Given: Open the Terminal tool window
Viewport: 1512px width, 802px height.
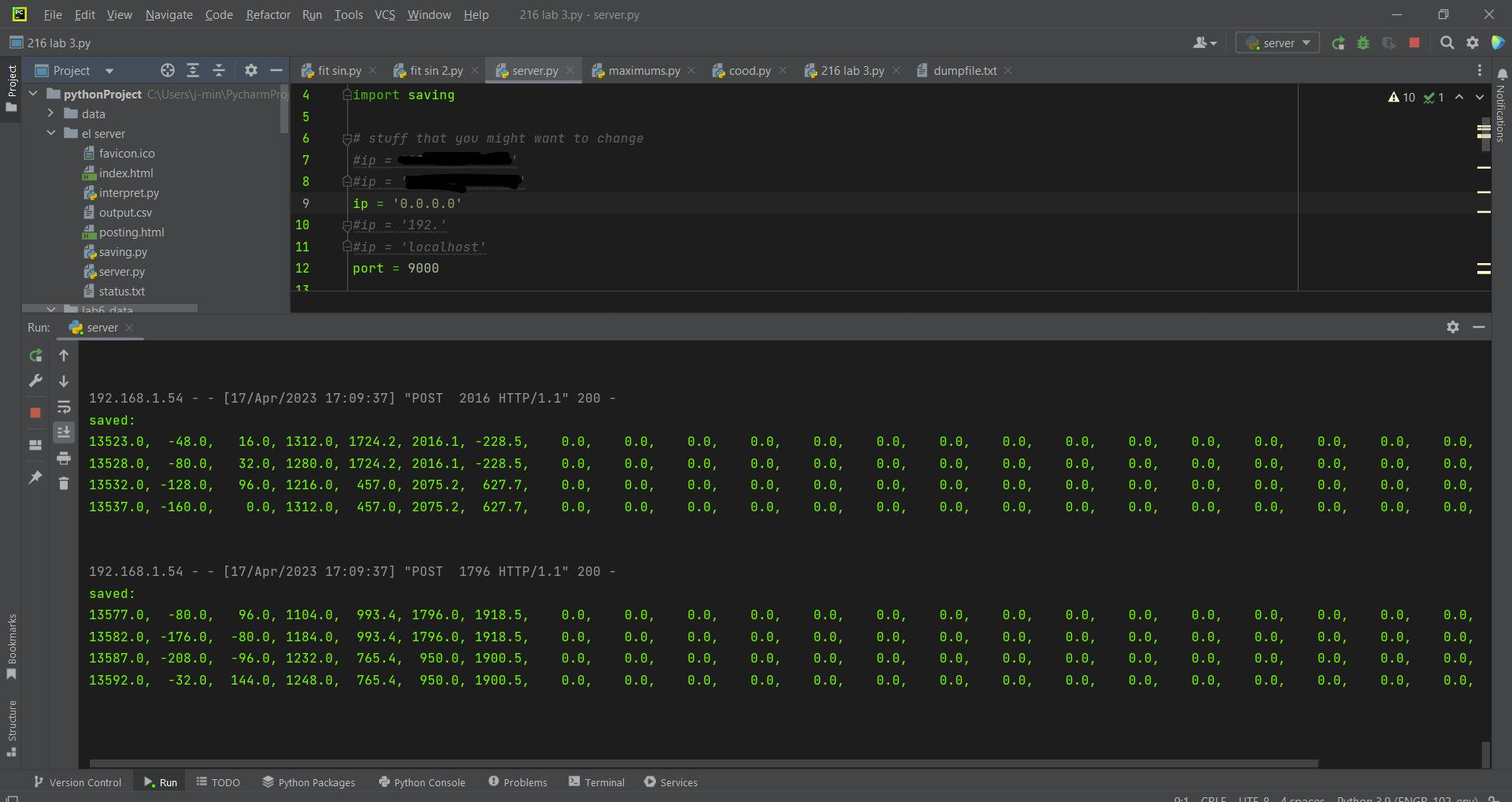Looking at the screenshot, I should point(596,782).
